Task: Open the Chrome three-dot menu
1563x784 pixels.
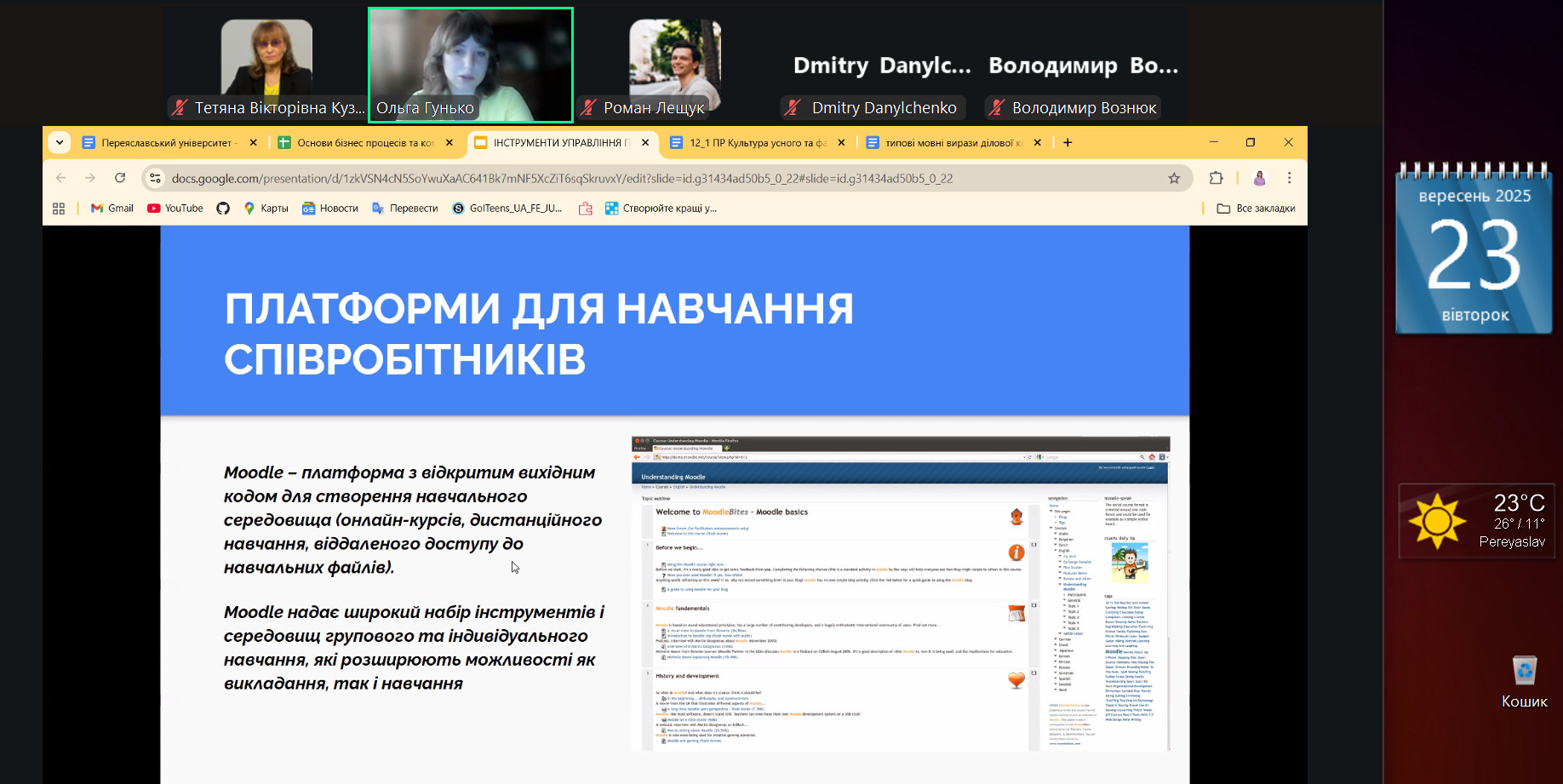Action: pyautogui.click(x=1289, y=178)
